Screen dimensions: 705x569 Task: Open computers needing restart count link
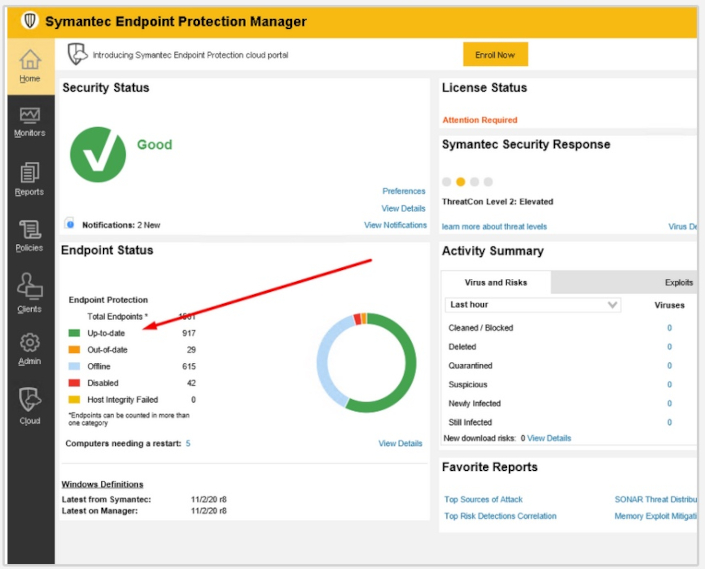click(x=188, y=443)
